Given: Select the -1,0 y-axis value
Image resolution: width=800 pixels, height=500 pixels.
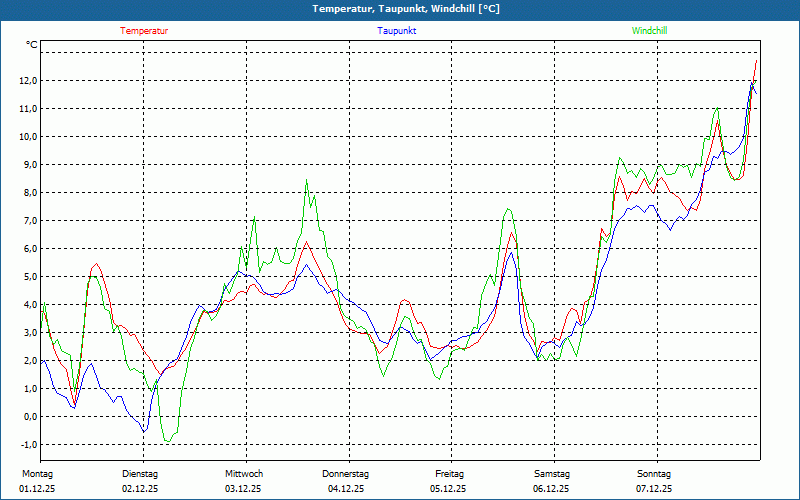Looking at the screenshot, I should click(x=27, y=445).
